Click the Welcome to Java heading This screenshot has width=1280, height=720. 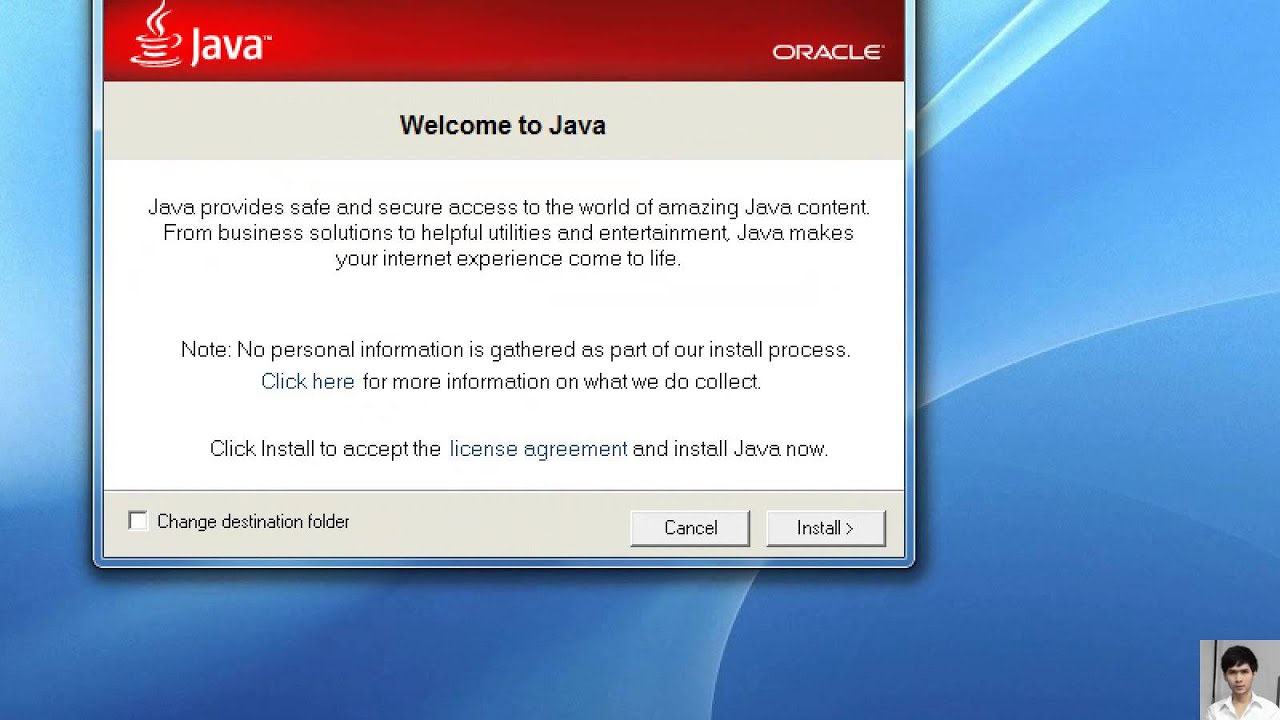coord(503,125)
